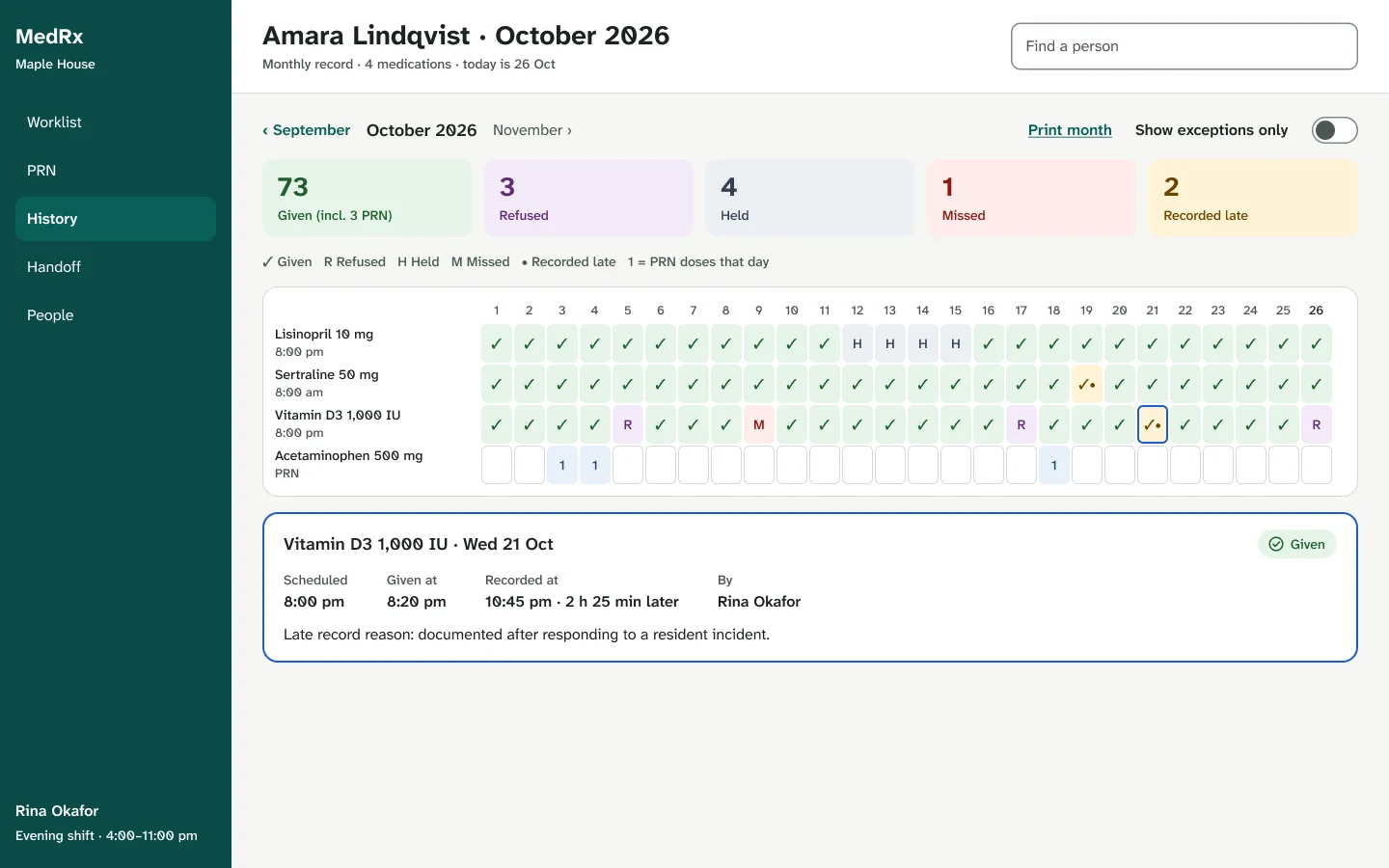The image size is (1389, 868).
Task: Open the Worklist section
Action: click(116, 122)
